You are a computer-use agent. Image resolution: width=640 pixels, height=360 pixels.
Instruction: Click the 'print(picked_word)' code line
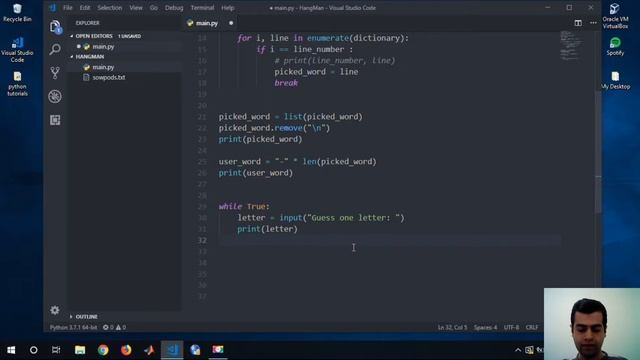click(260, 139)
